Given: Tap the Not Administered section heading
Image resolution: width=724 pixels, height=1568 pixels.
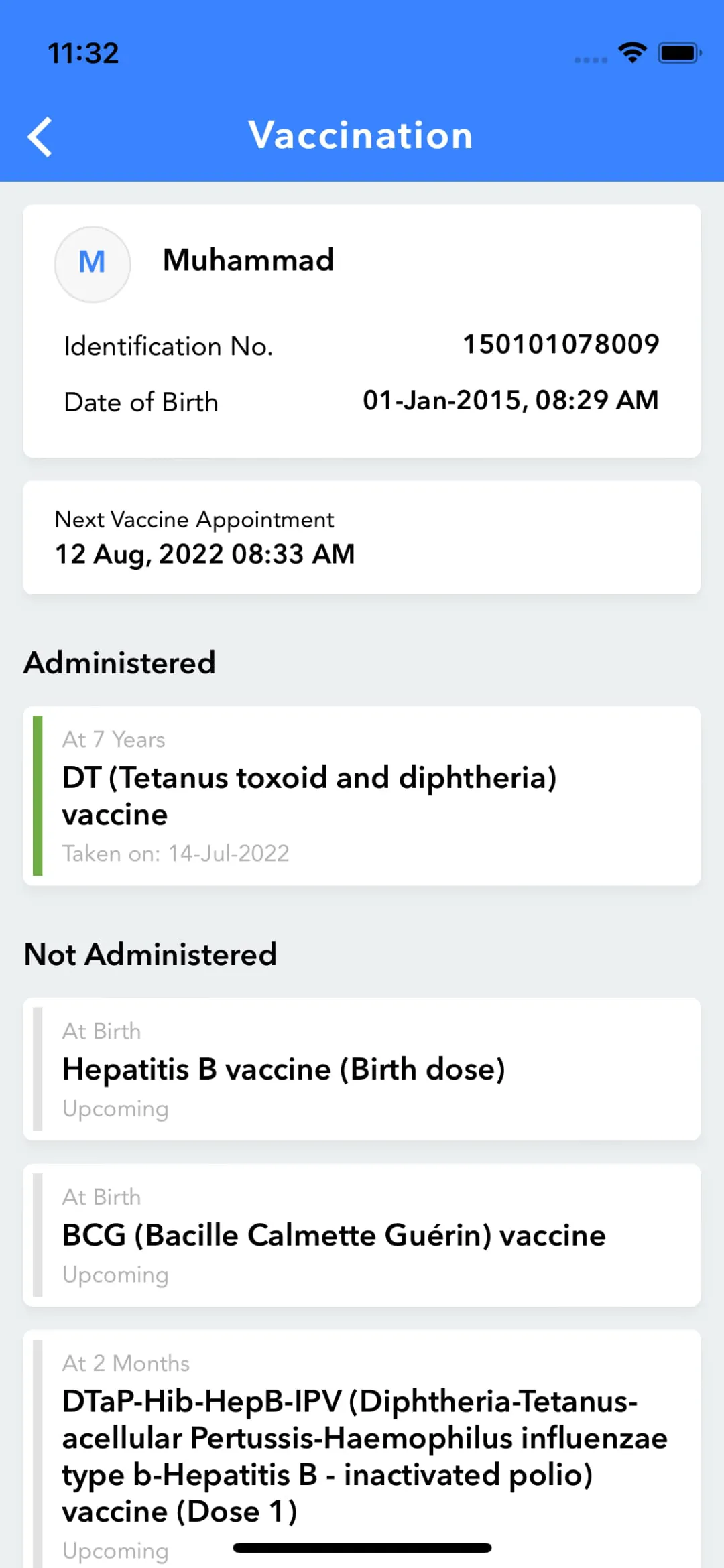Looking at the screenshot, I should pos(150,954).
